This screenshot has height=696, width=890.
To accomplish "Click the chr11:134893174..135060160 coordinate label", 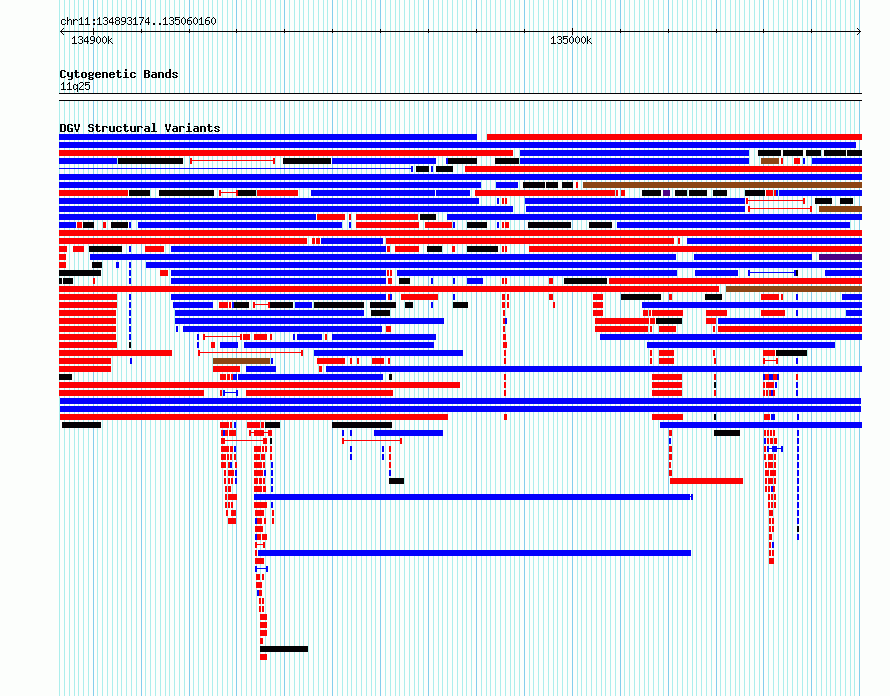I will (138, 22).
